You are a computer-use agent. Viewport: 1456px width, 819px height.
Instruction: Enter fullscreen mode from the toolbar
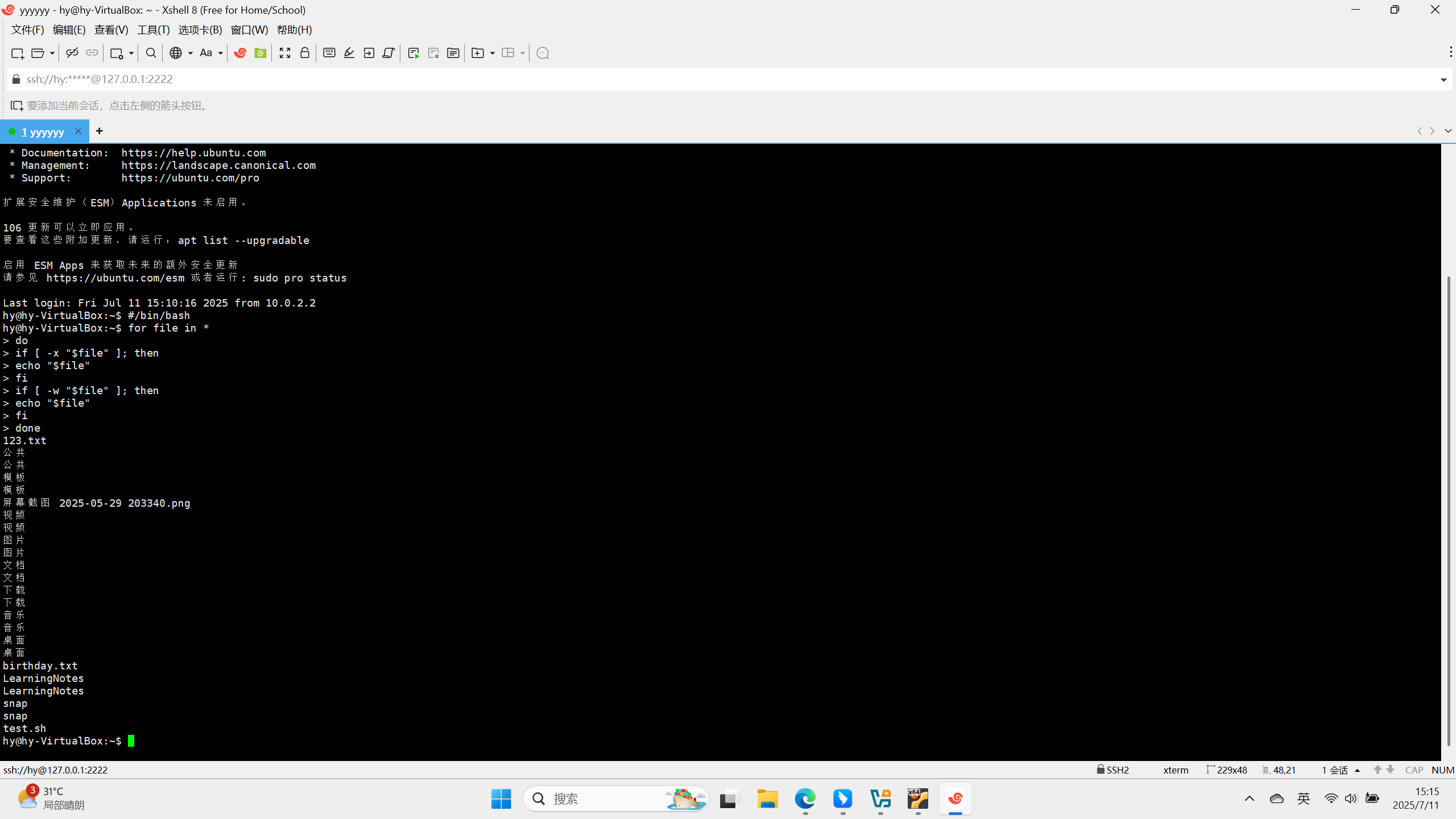coord(285,53)
